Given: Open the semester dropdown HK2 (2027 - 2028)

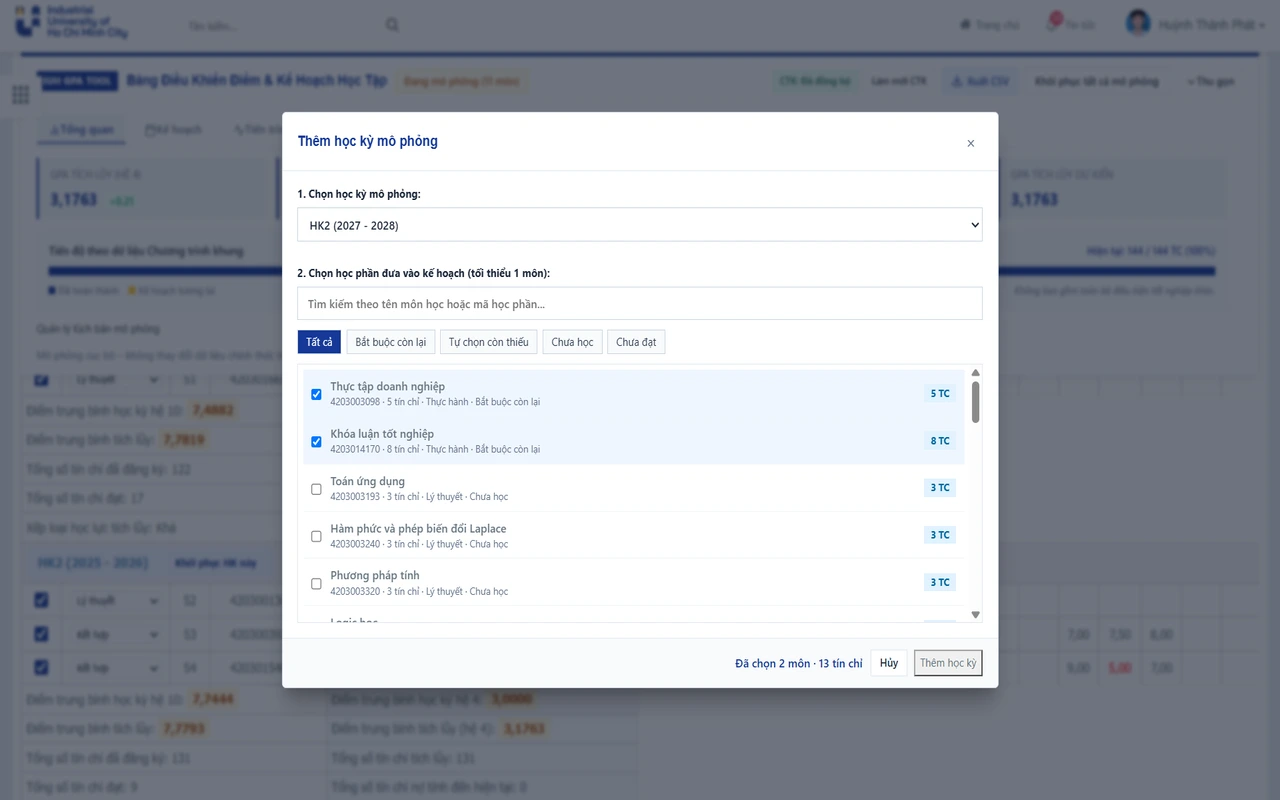Looking at the screenshot, I should [640, 225].
